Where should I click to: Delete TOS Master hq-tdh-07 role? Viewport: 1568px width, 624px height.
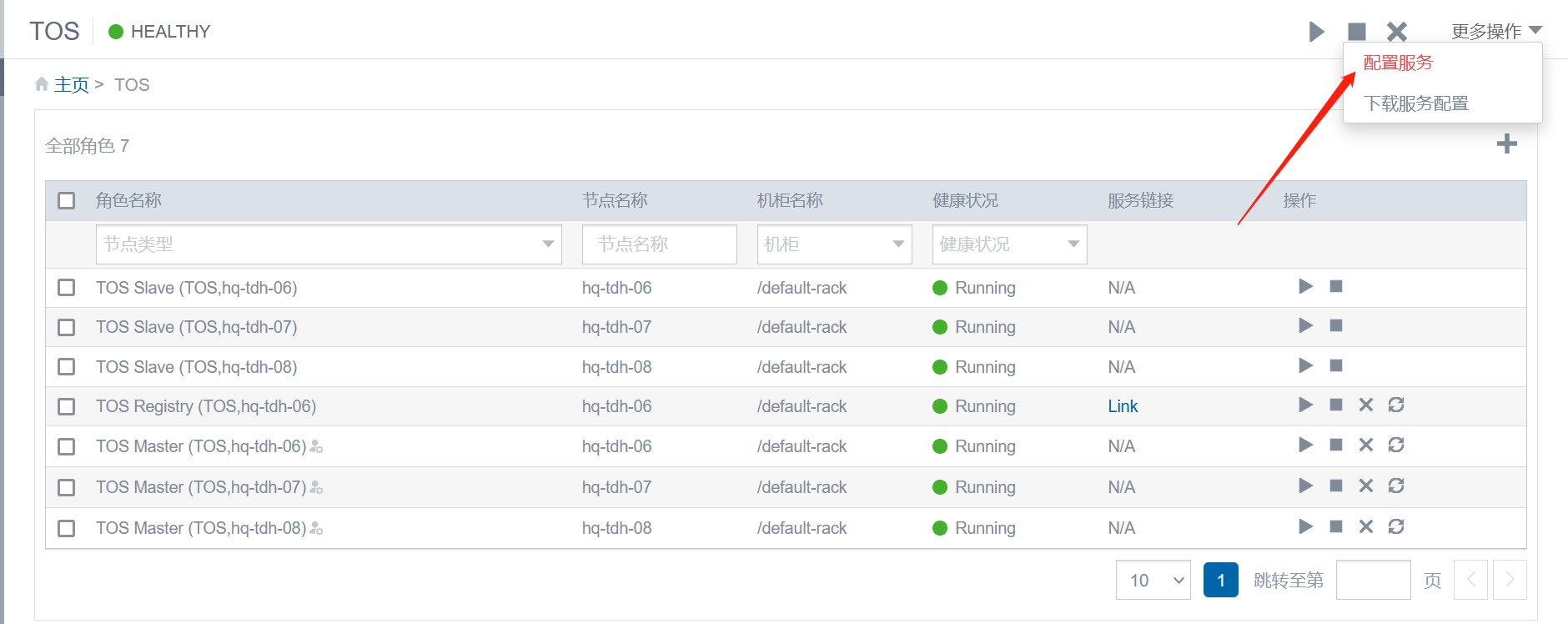tap(1366, 486)
